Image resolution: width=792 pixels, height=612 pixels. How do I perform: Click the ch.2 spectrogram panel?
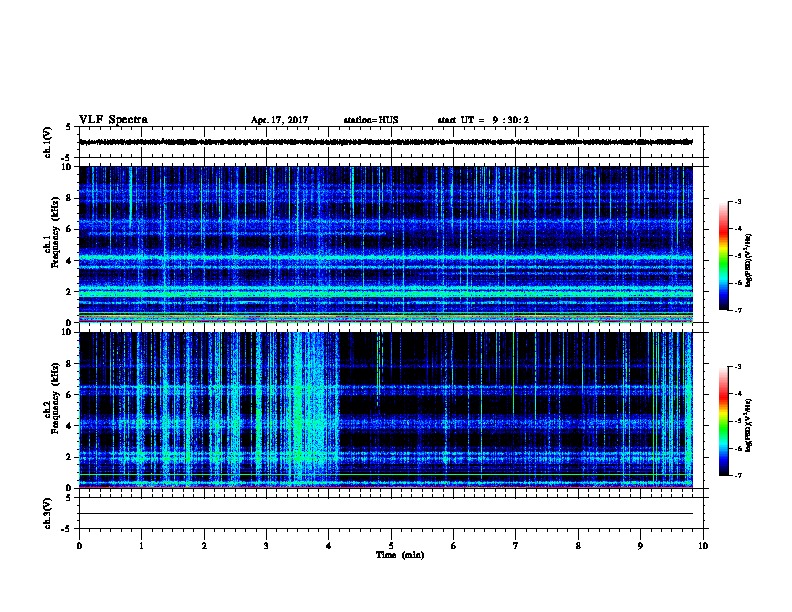(386, 410)
